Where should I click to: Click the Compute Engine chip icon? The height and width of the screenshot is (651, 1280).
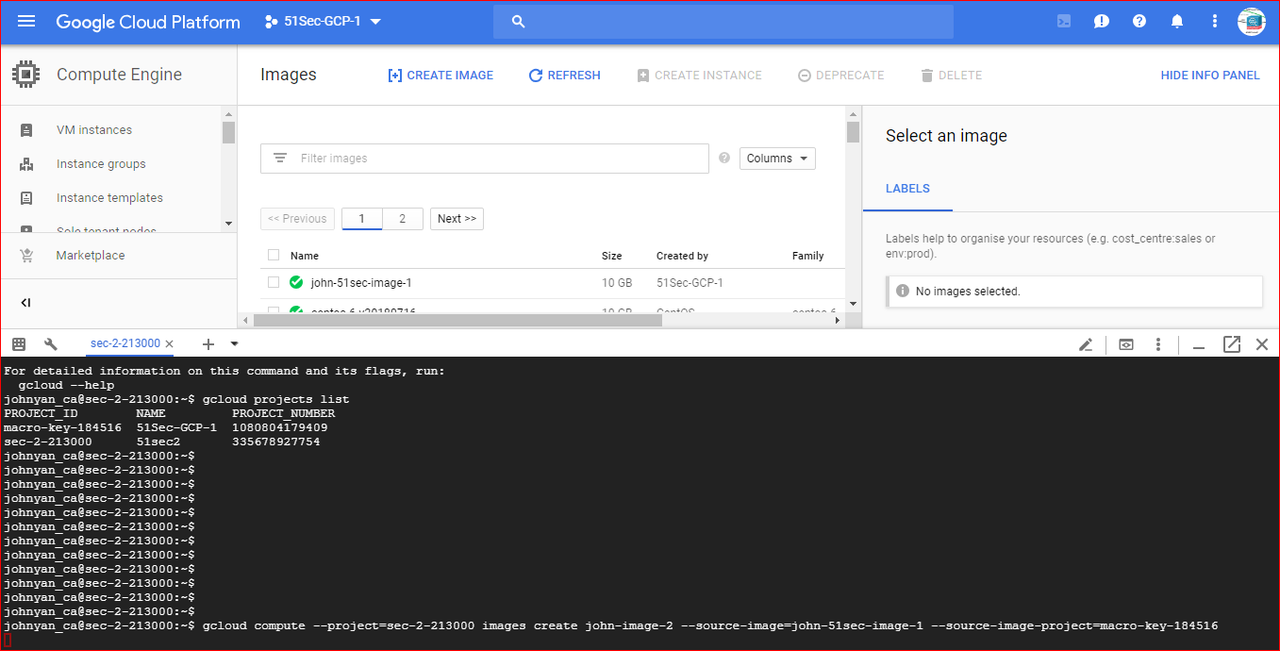point(26,74)
